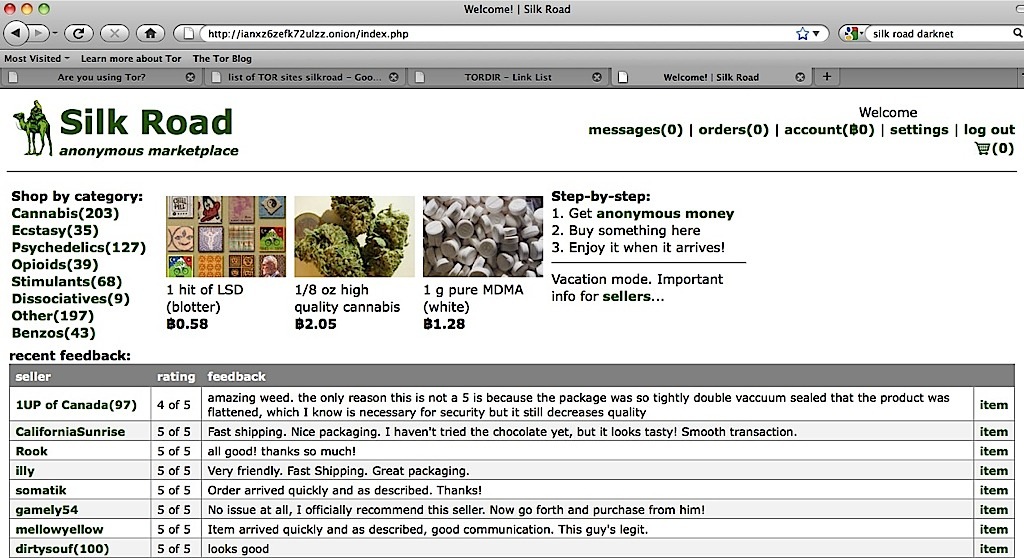Open the account balance link
The width and height of the screenshot is (1024, 558).
829,129
